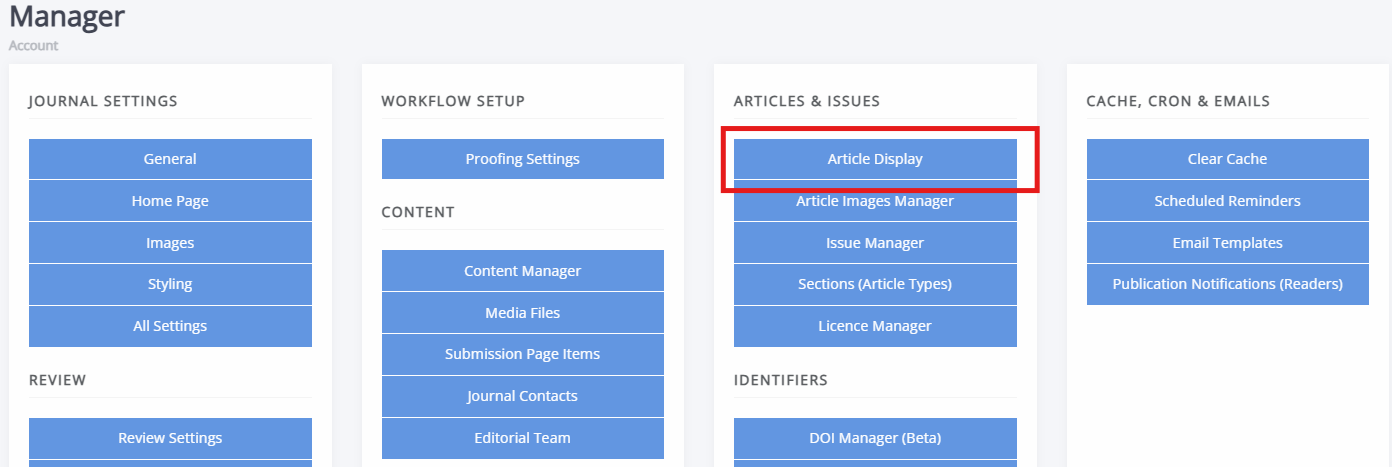Go to Images settings
Image resolution: width=1392 pixels, height=467 pixels.
[170, 243]
